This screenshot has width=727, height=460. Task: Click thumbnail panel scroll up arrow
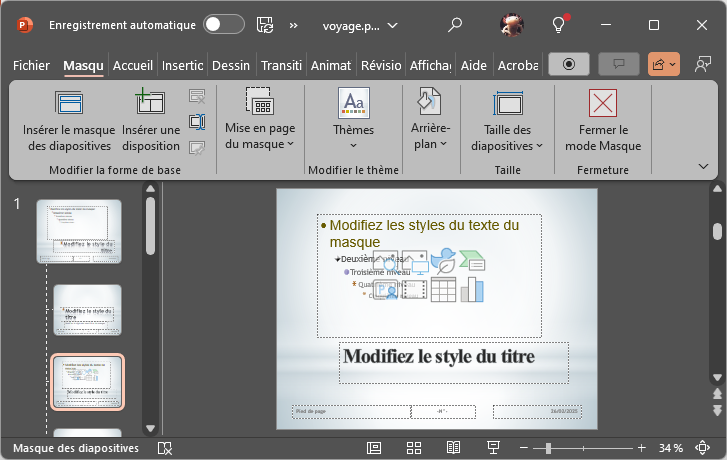click(x=150, y=188)
